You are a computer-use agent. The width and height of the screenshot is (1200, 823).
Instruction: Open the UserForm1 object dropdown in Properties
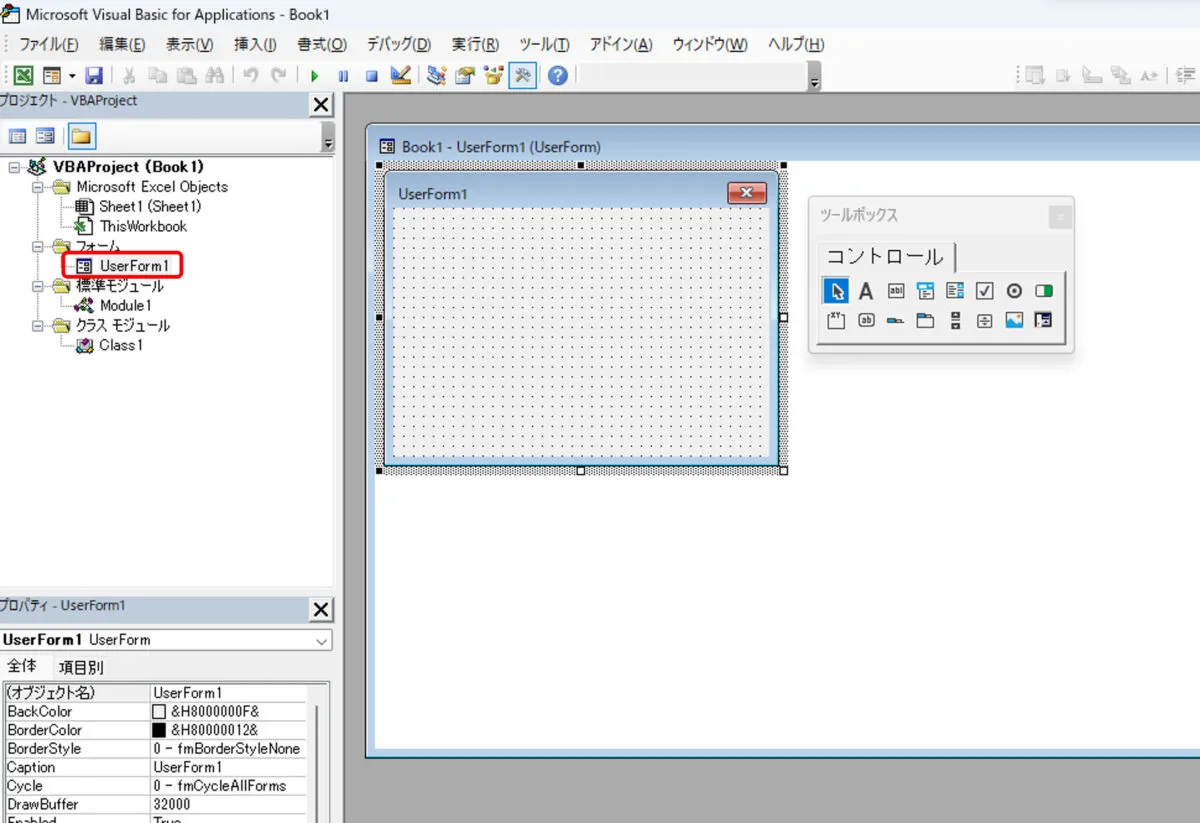(321, 640)
